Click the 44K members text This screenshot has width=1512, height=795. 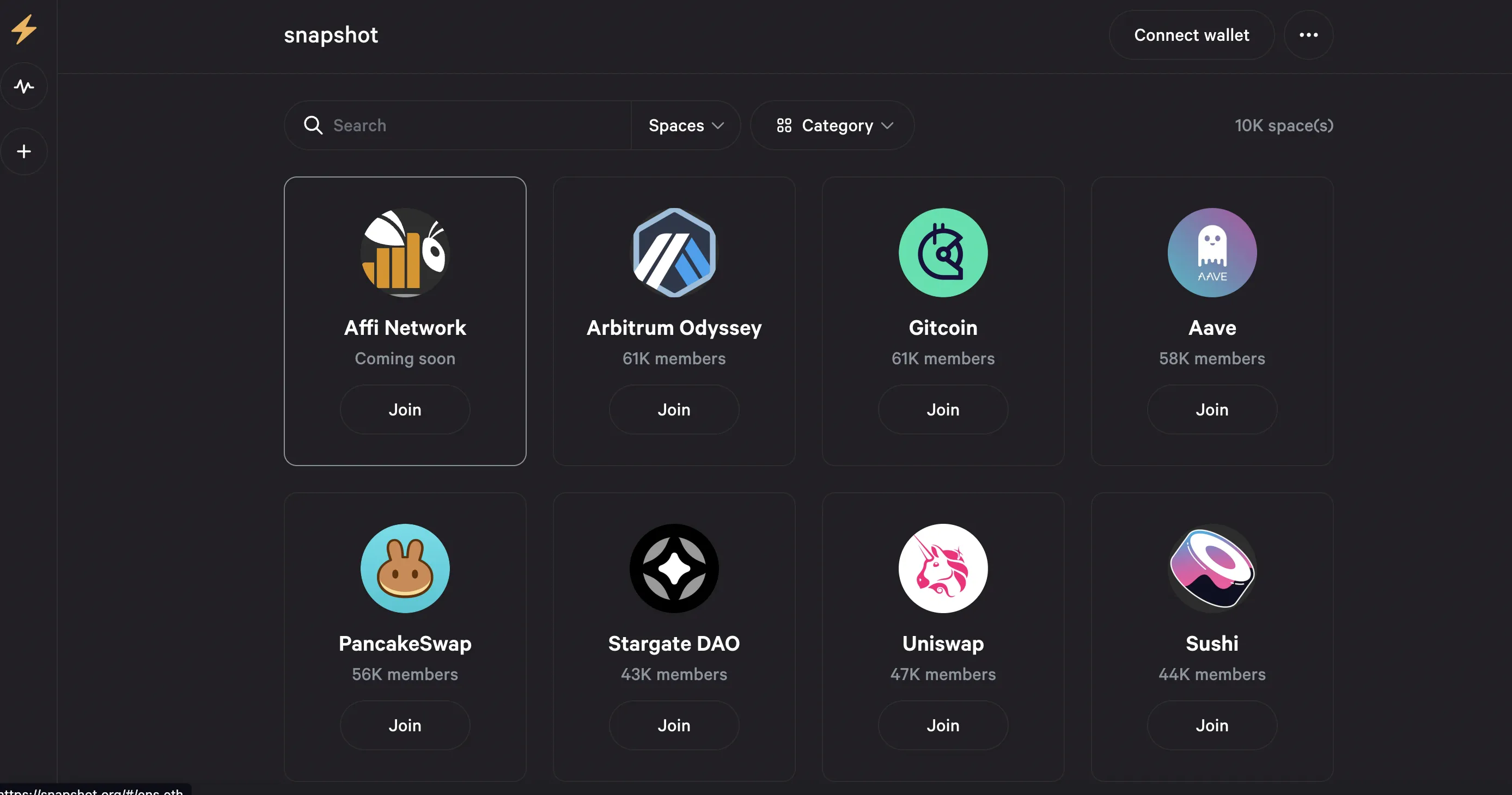coord(1212,674)
